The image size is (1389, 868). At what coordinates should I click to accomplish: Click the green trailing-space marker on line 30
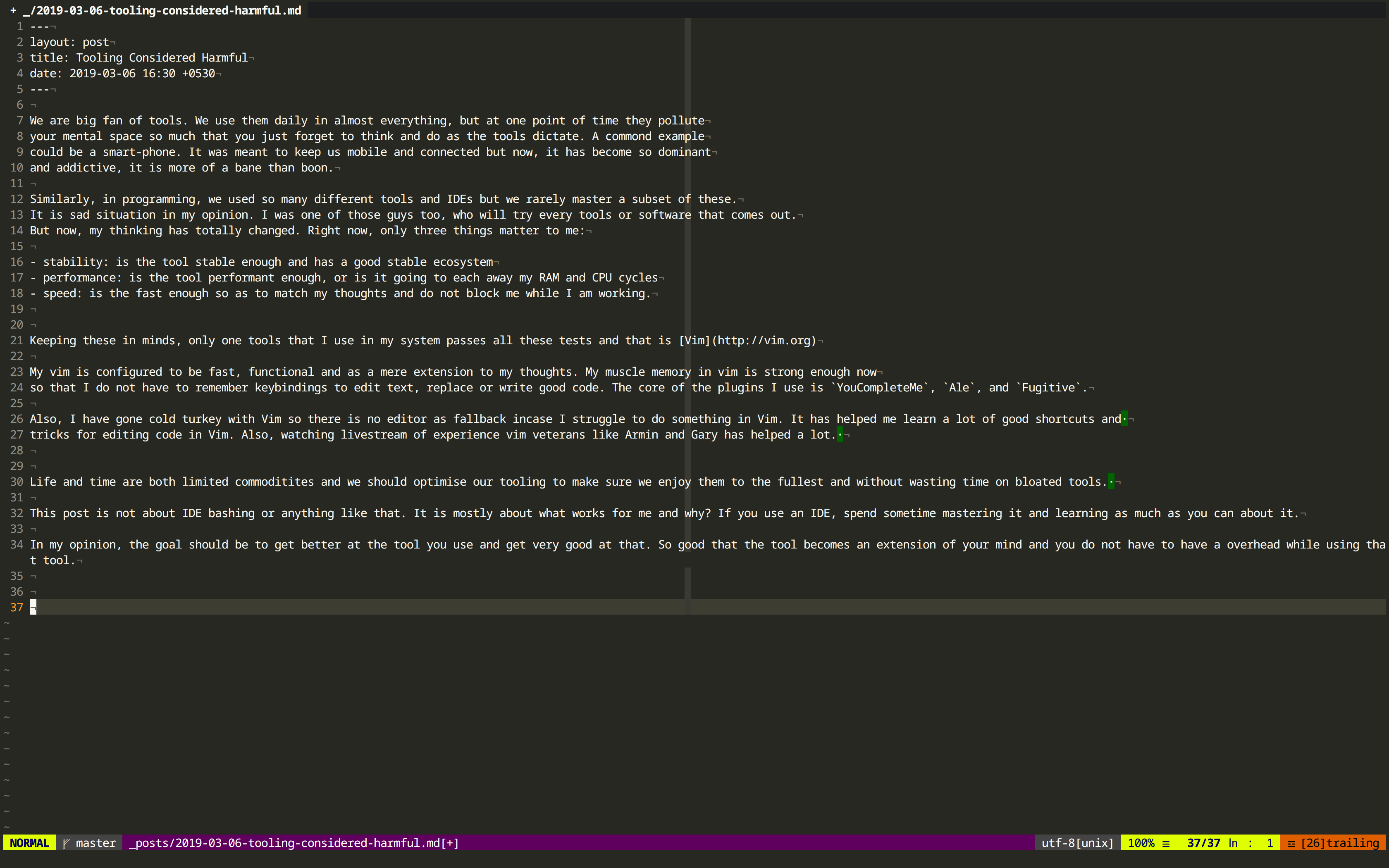coord(1111,482)
